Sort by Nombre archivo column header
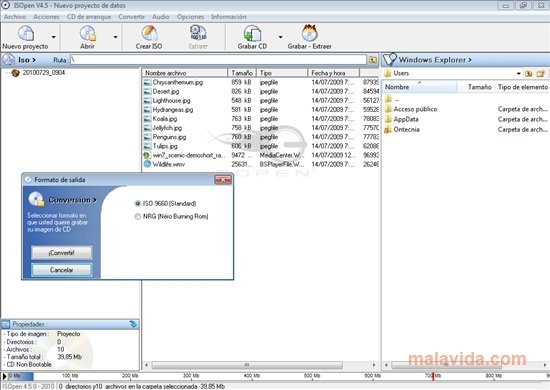Screen dimensions: 550x390 185,73
